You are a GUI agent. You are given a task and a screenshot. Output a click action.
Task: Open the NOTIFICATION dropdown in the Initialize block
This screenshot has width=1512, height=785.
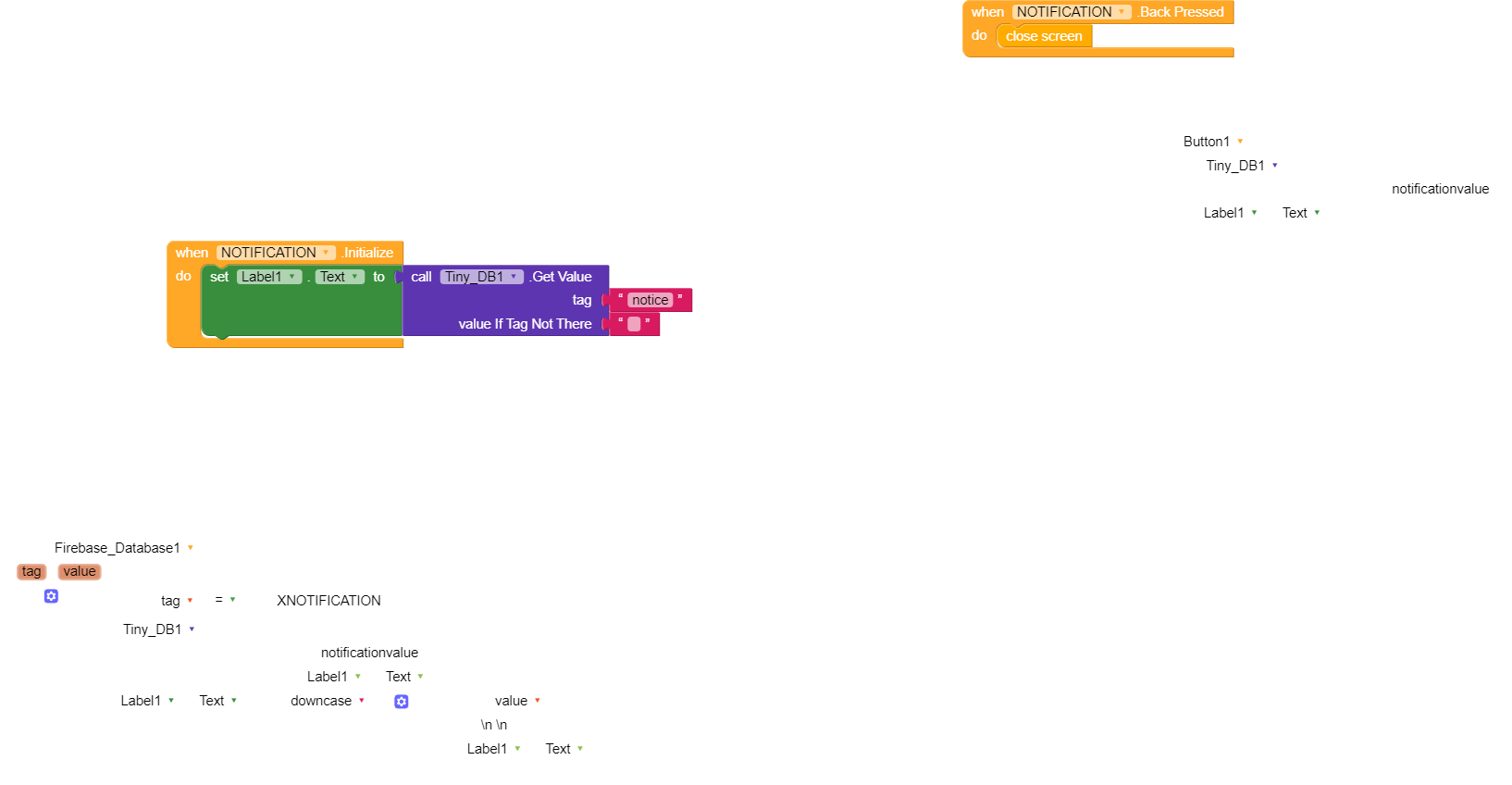(276, 253)
